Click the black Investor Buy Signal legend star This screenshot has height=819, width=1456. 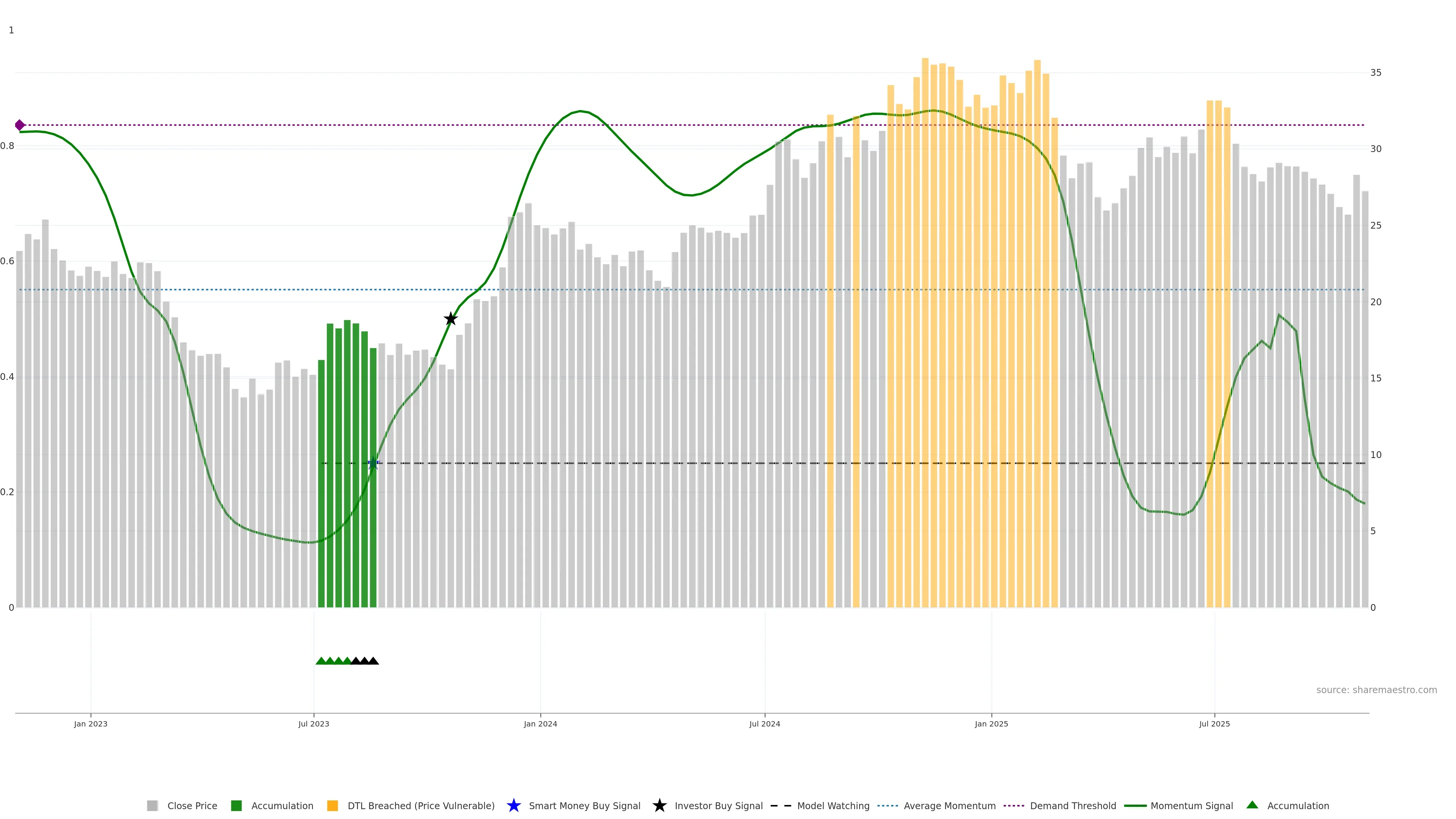click(659, 805)
